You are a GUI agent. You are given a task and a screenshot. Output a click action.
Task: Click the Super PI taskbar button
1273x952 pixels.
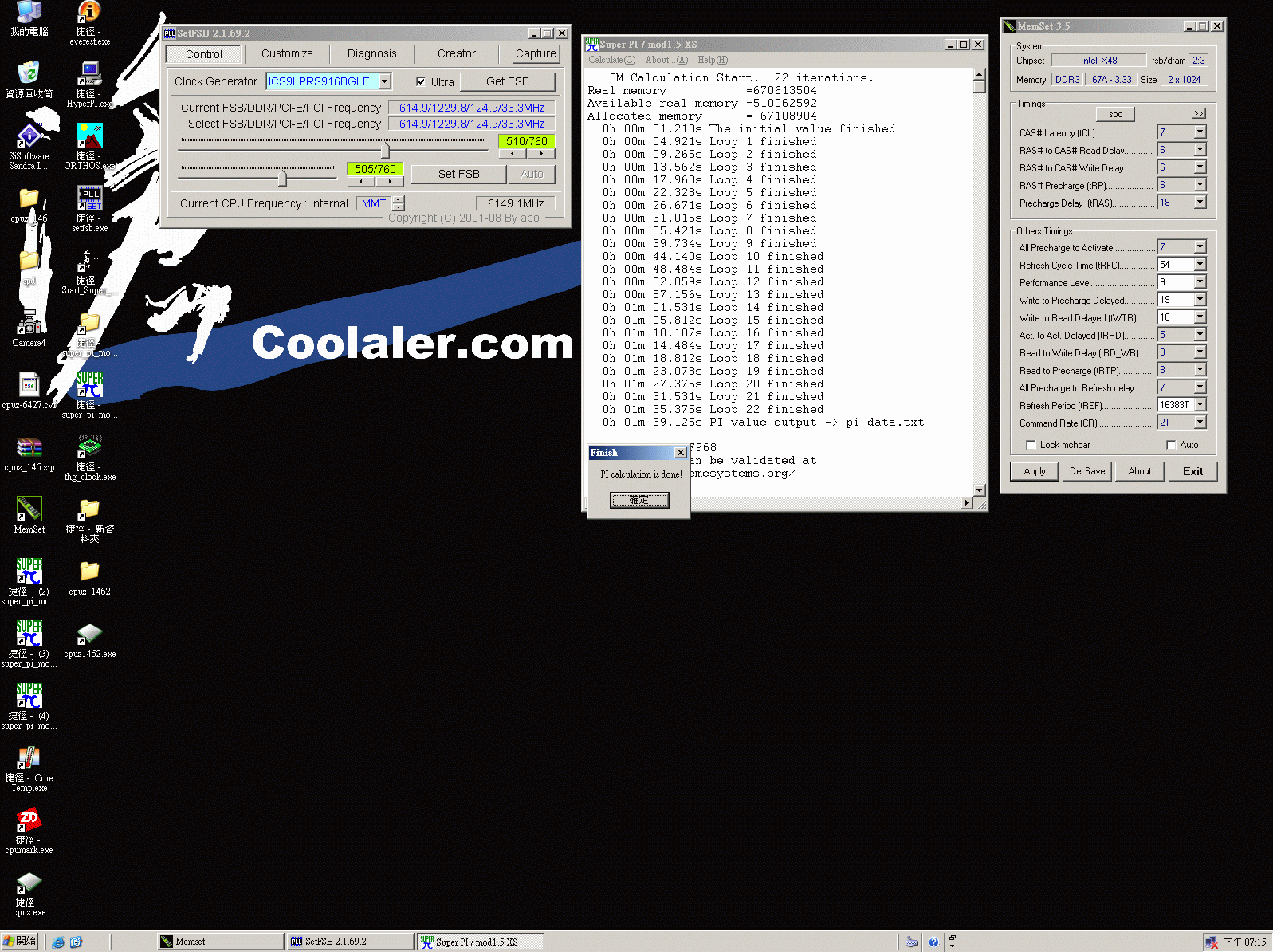coord(481,942)
